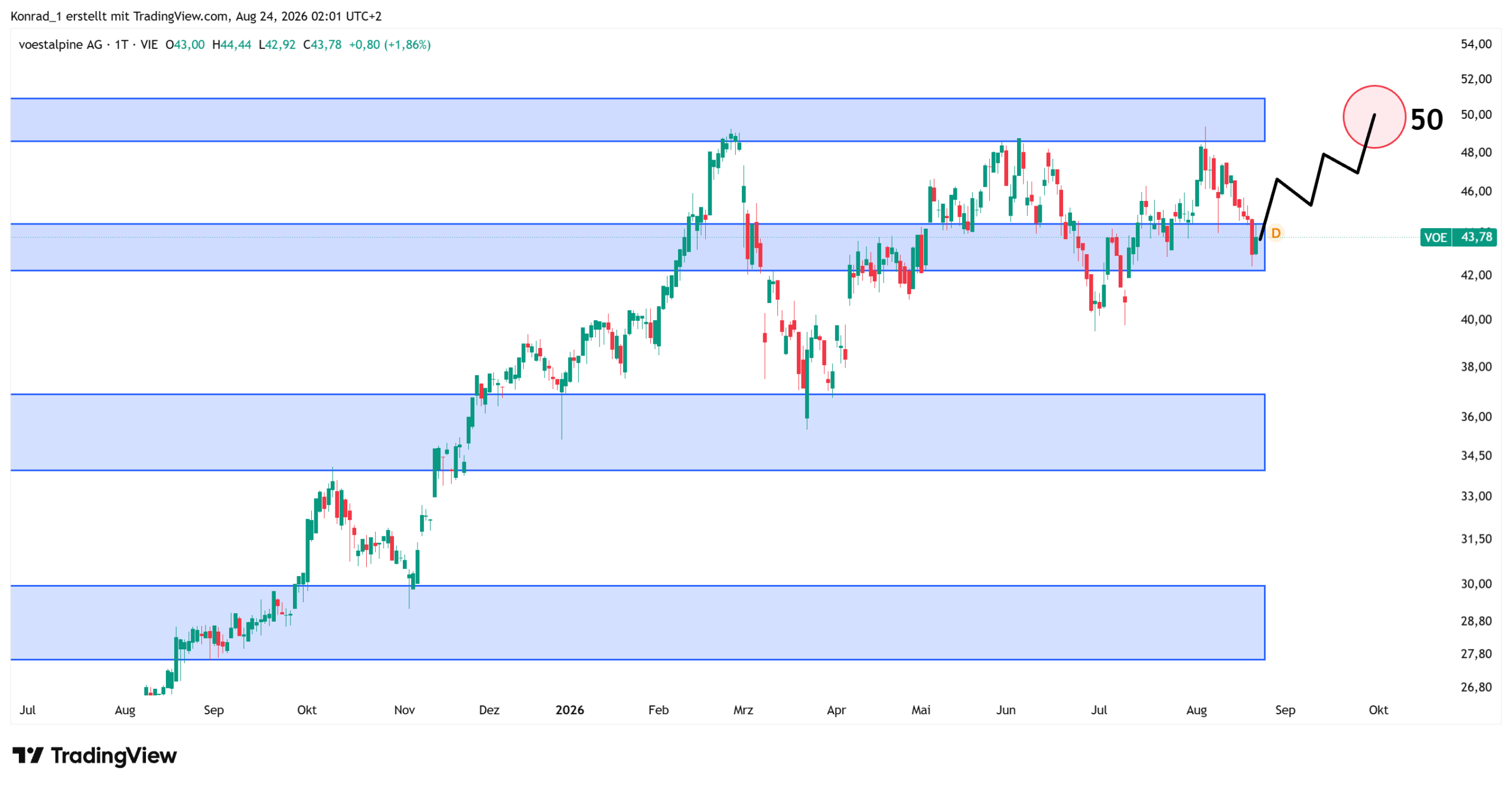
Task: Select the voestalpine AG symbol title
Action: pos(60,45)
